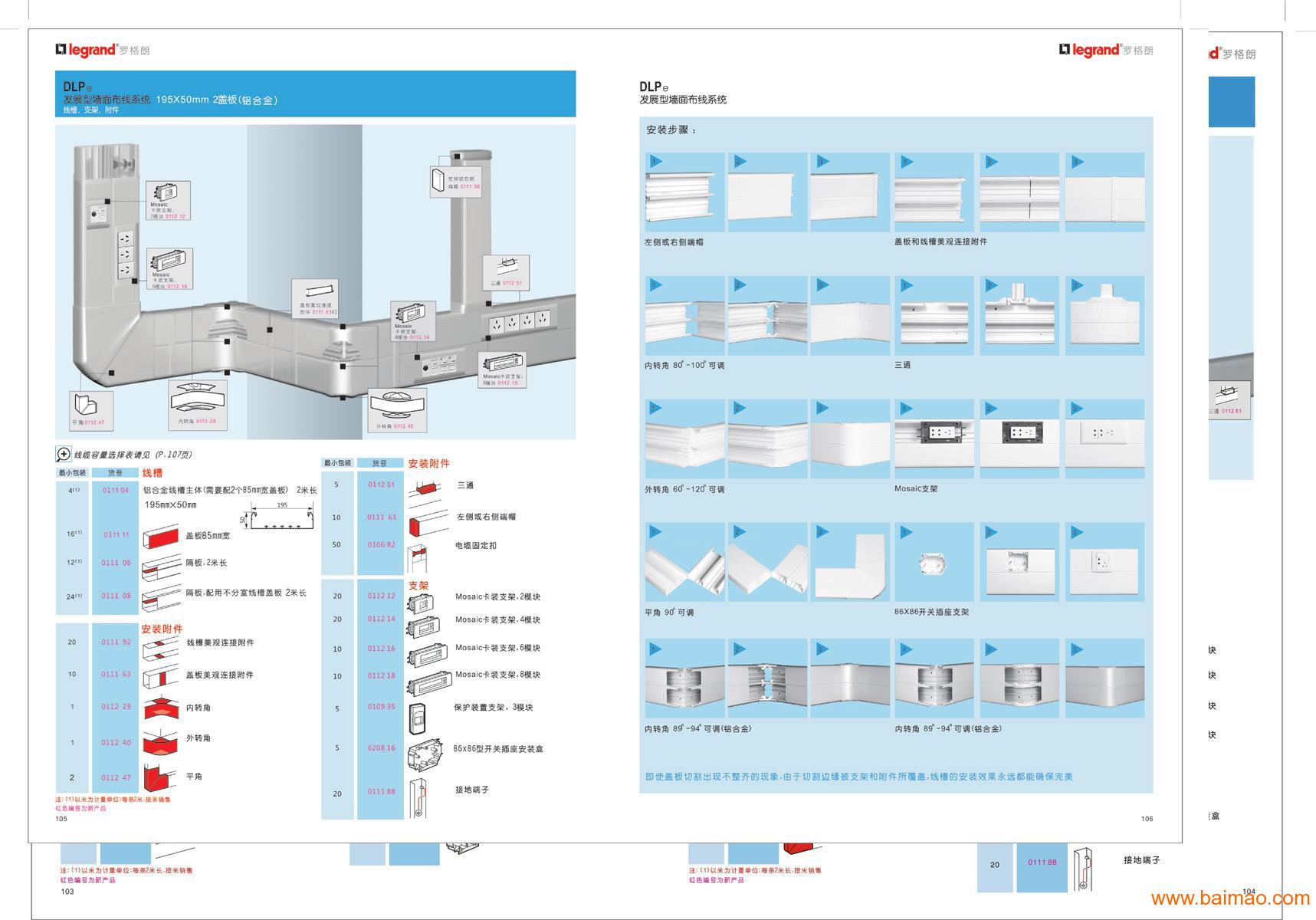Click page number 103 on the back page
The height and width of the screenshot is (920, 1316).
click(67, 892)
